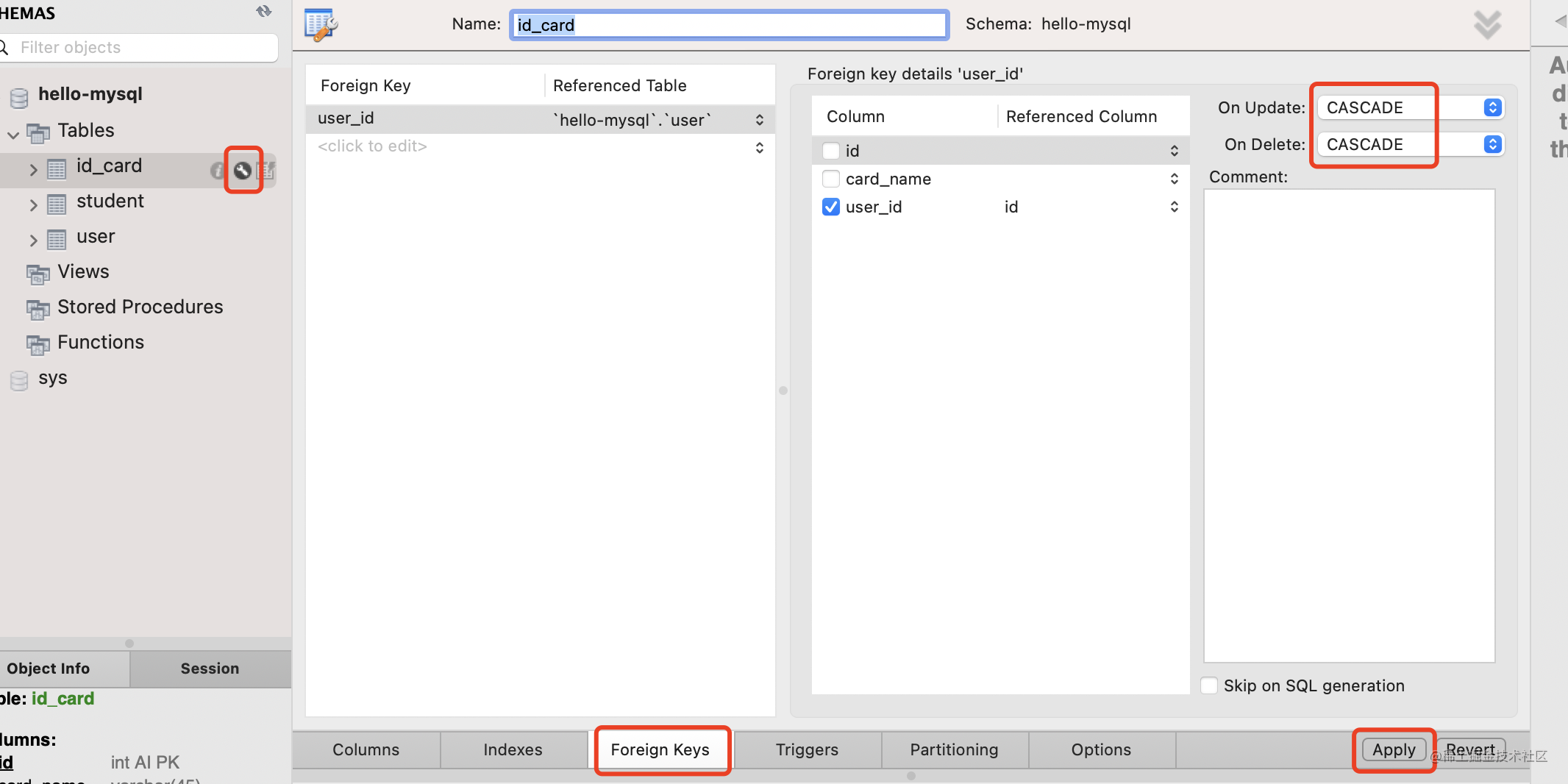Click the student table icon
Viewport: 1568px width, 784px height.
point(57,204)
